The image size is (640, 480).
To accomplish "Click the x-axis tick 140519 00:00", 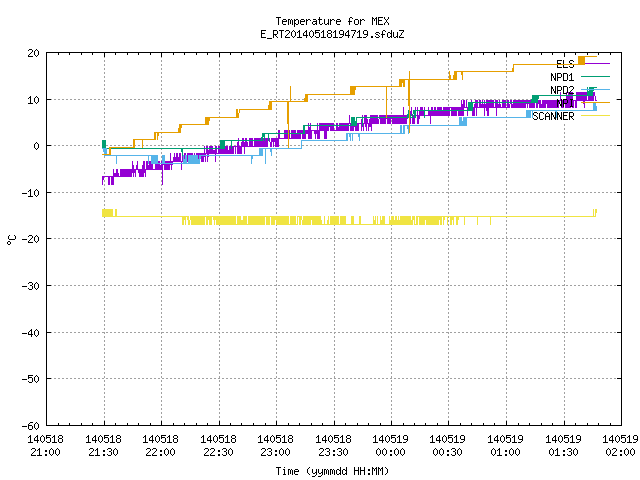I will [391, 445].
